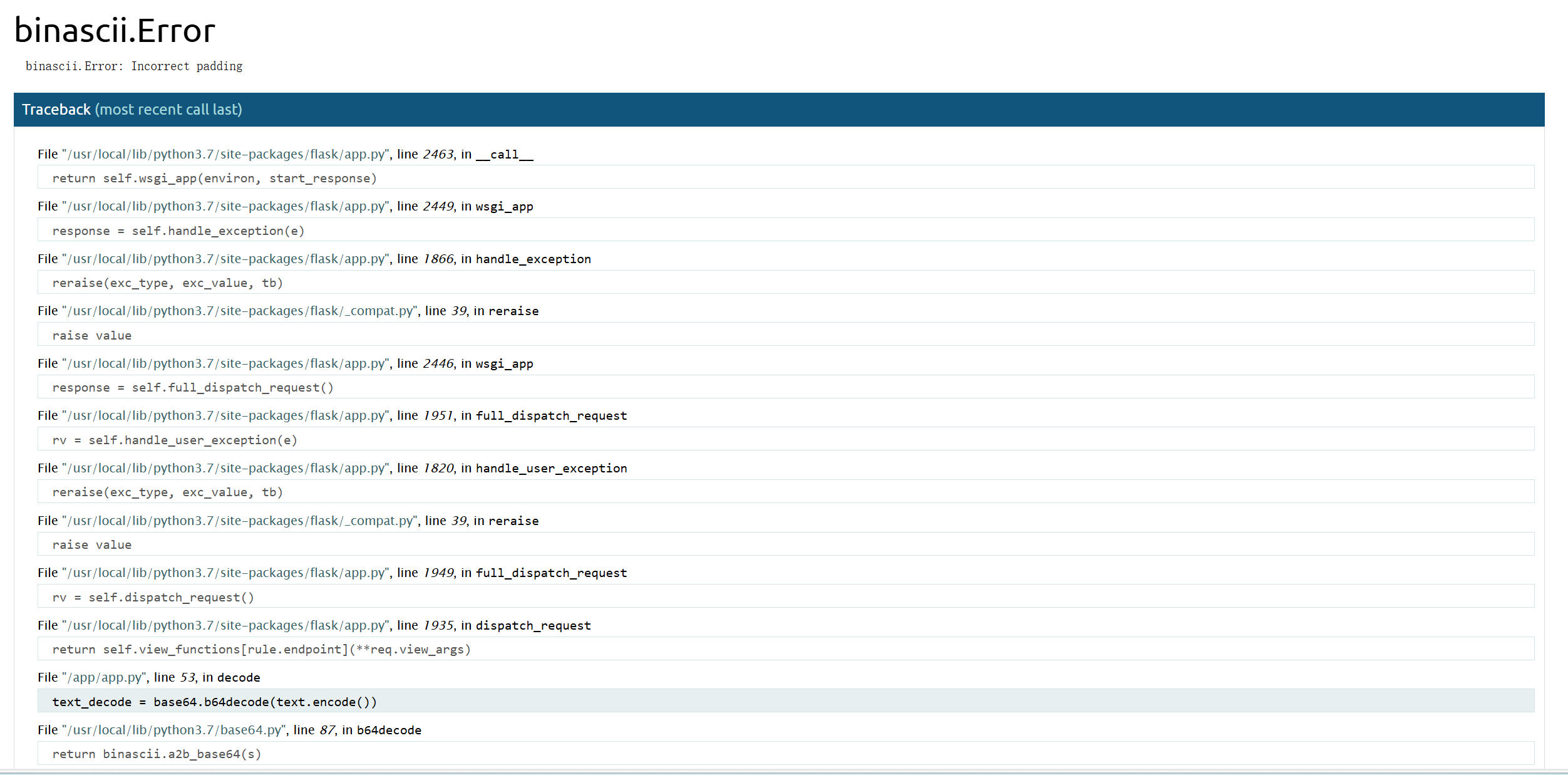Click the '/app/app.py' line 53 frame header
The width and height of the screenshot is (1568, 775).
[x=148, y=677]
